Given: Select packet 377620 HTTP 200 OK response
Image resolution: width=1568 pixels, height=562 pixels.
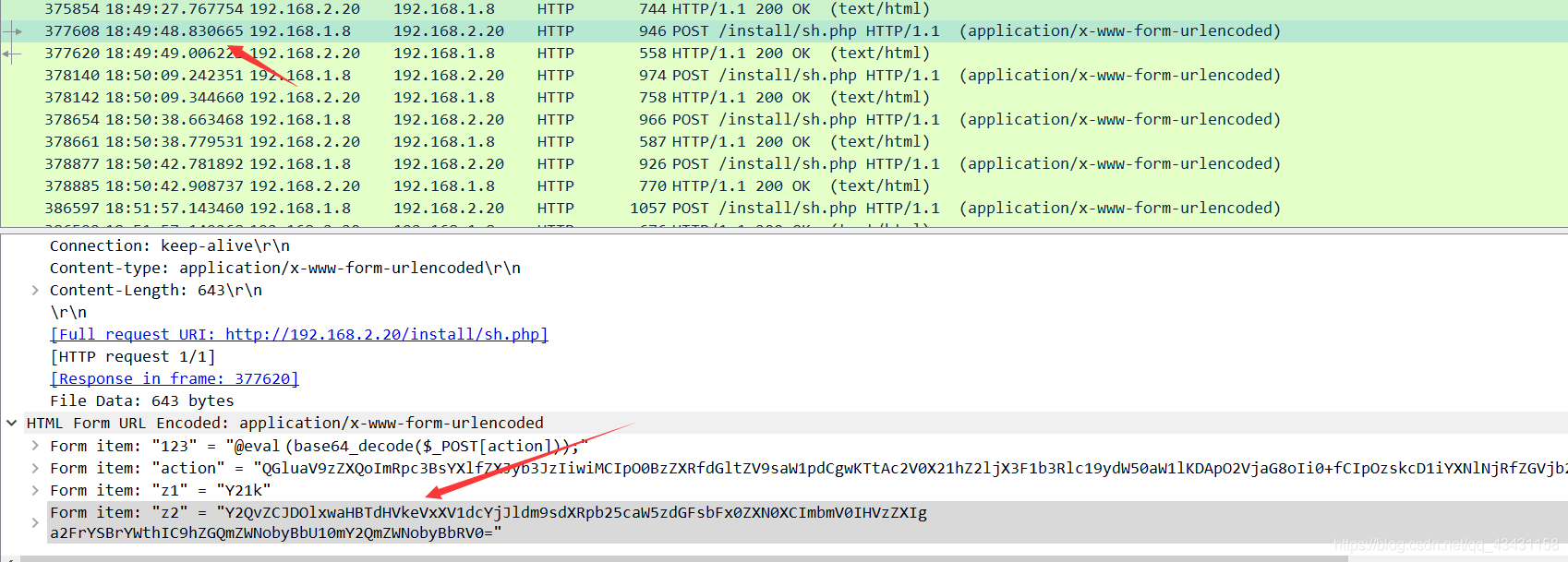Looking at the screenshot, I should coord(784,53).
